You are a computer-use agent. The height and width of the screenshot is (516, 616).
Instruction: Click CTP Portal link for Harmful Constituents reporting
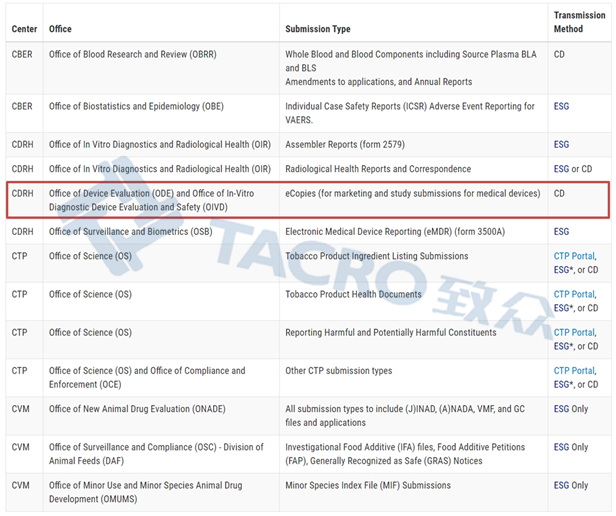574,332
